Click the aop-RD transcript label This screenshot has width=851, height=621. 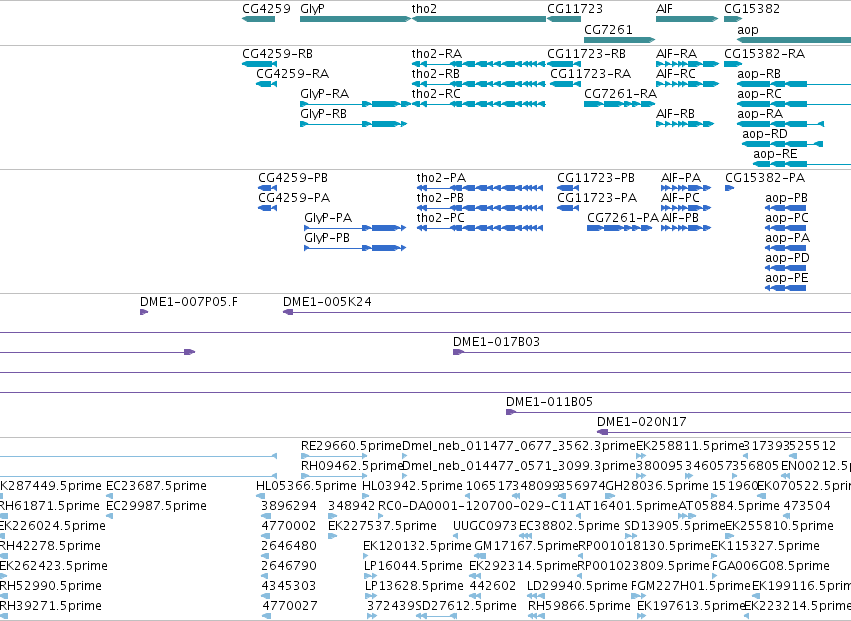point(765,134)
